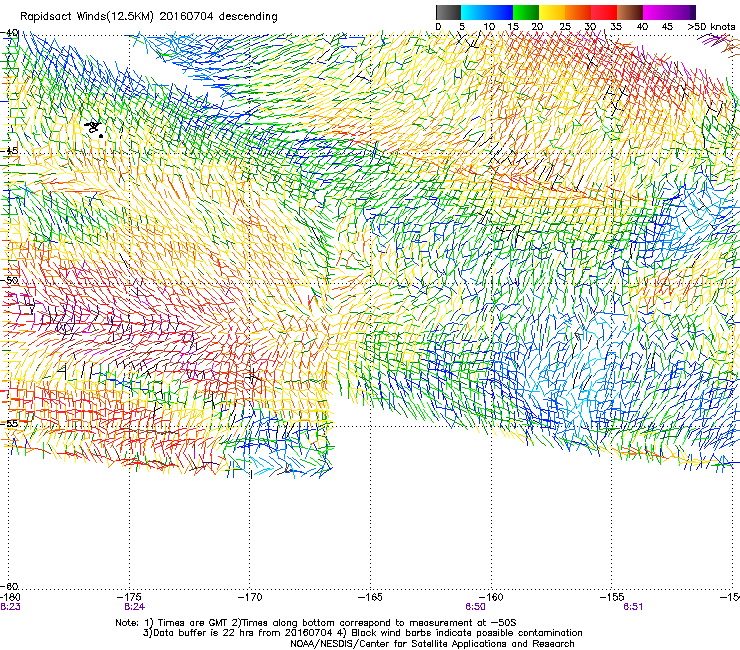Click the chart title 'Rapidscat Winds(12.5KM) 20160704 descending'
This screenshot has height=650, width=740.
click(x=149, y=16)
